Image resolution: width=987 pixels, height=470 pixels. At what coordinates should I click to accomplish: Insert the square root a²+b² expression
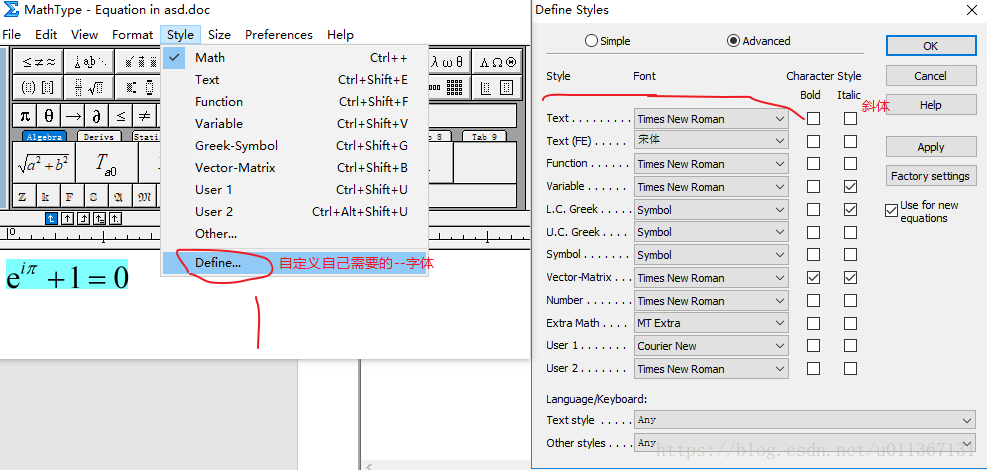(43, 163)
